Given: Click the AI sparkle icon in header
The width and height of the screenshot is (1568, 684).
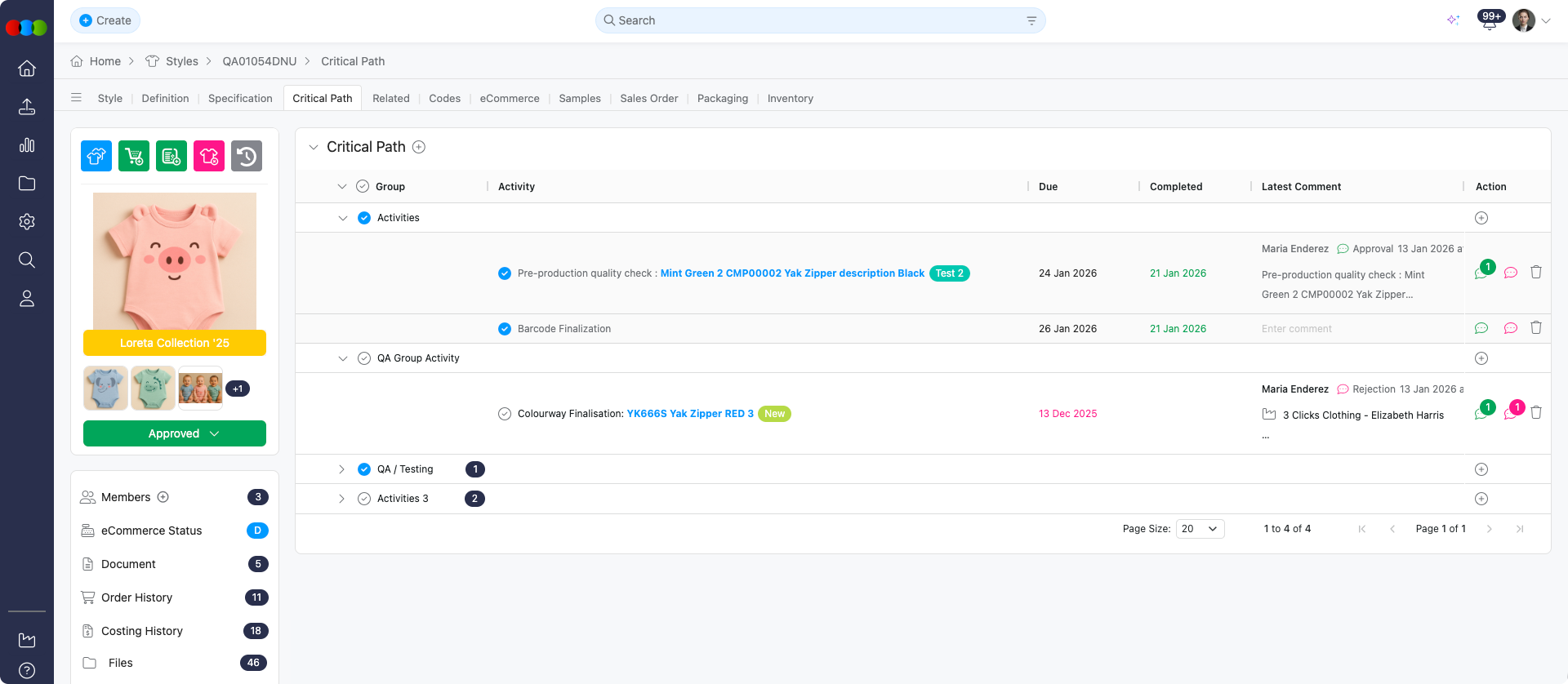Looking at the screenshot, I should pos(1453,20).
